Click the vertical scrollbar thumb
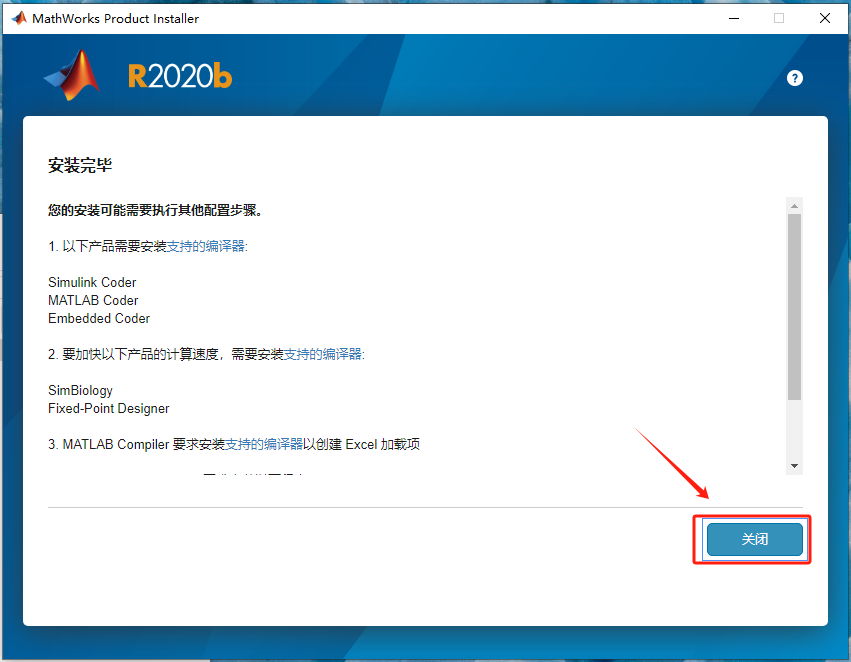 794,307
